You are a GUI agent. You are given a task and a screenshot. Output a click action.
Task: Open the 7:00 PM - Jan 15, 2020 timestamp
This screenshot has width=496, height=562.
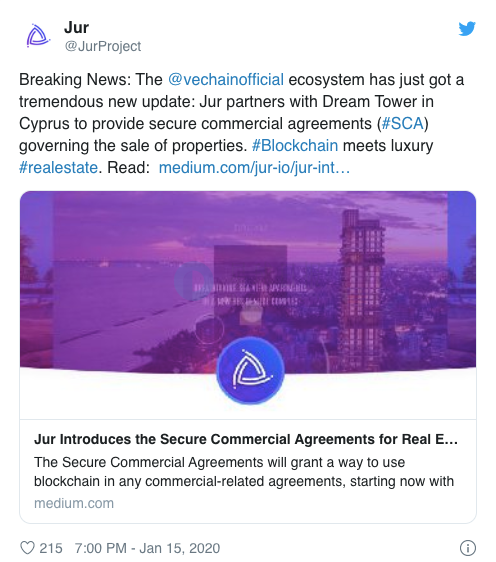[x=147, y=548]
